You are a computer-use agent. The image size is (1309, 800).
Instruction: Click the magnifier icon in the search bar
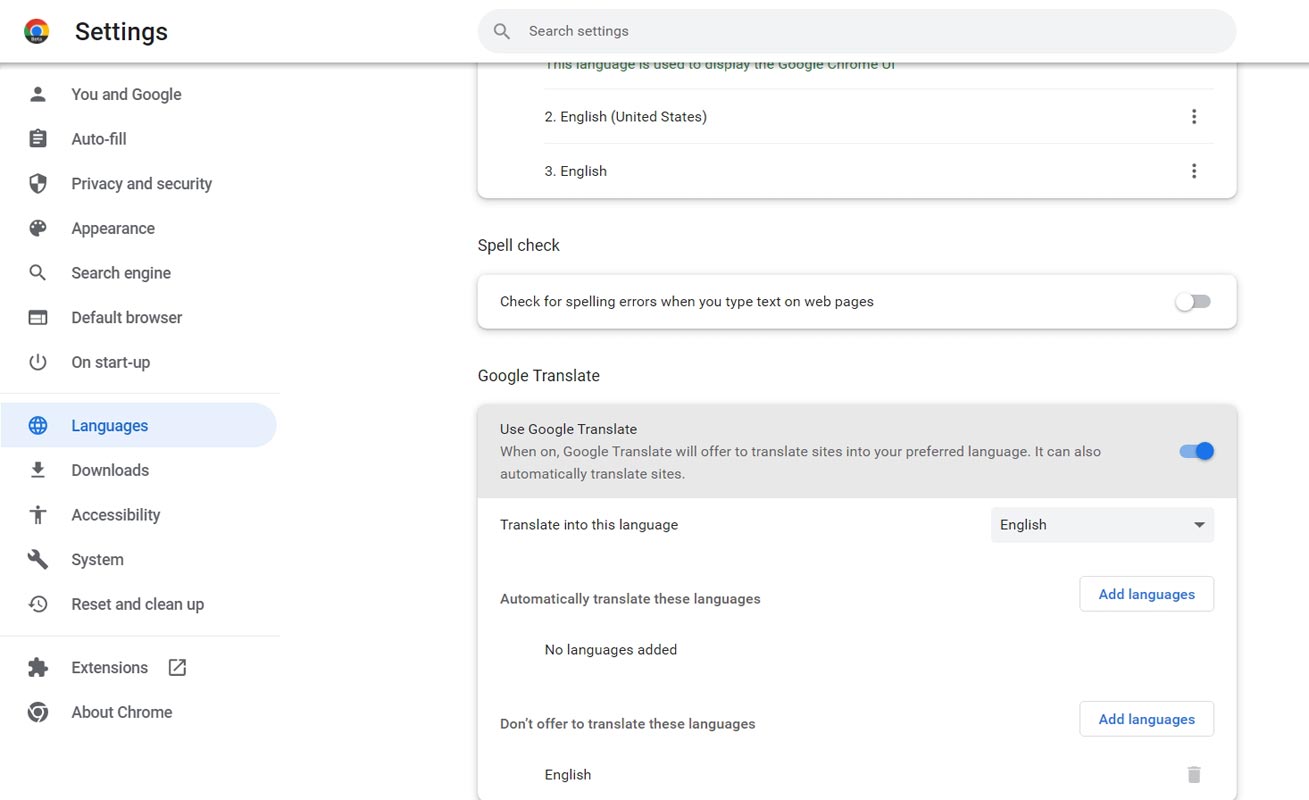(x=502, y=31)
